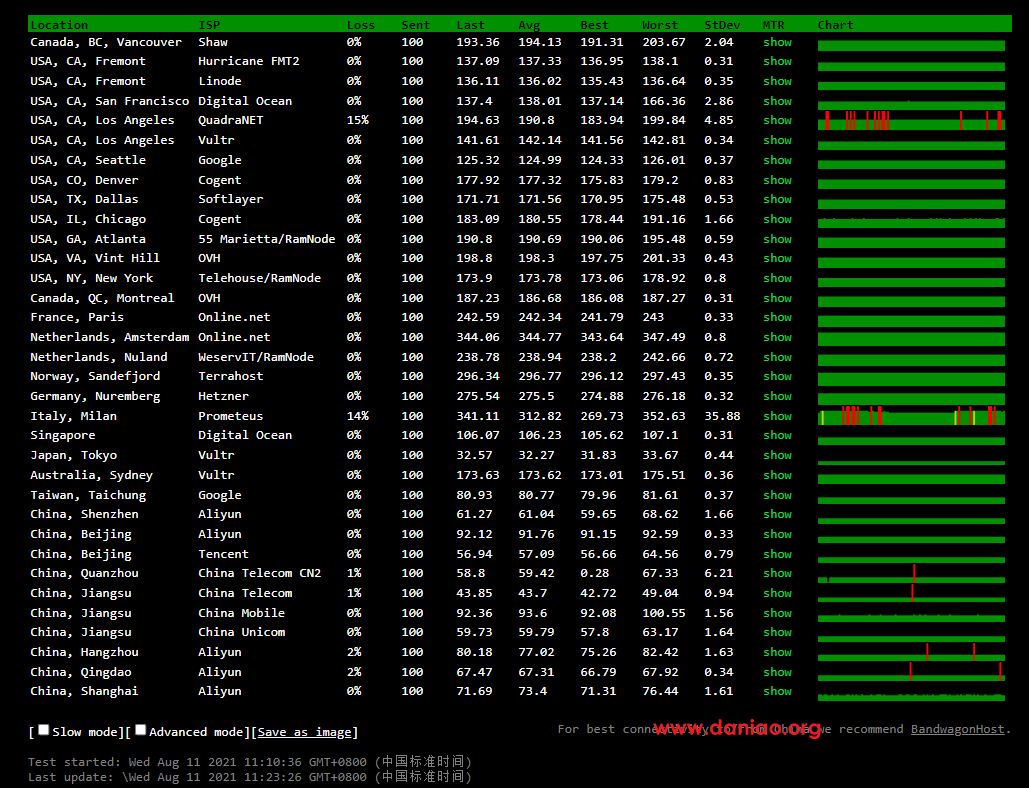This screenshot has width=1029, height=788.
Task: Show MTR for Qingdao Aliyun row
Action: (778, 672)
